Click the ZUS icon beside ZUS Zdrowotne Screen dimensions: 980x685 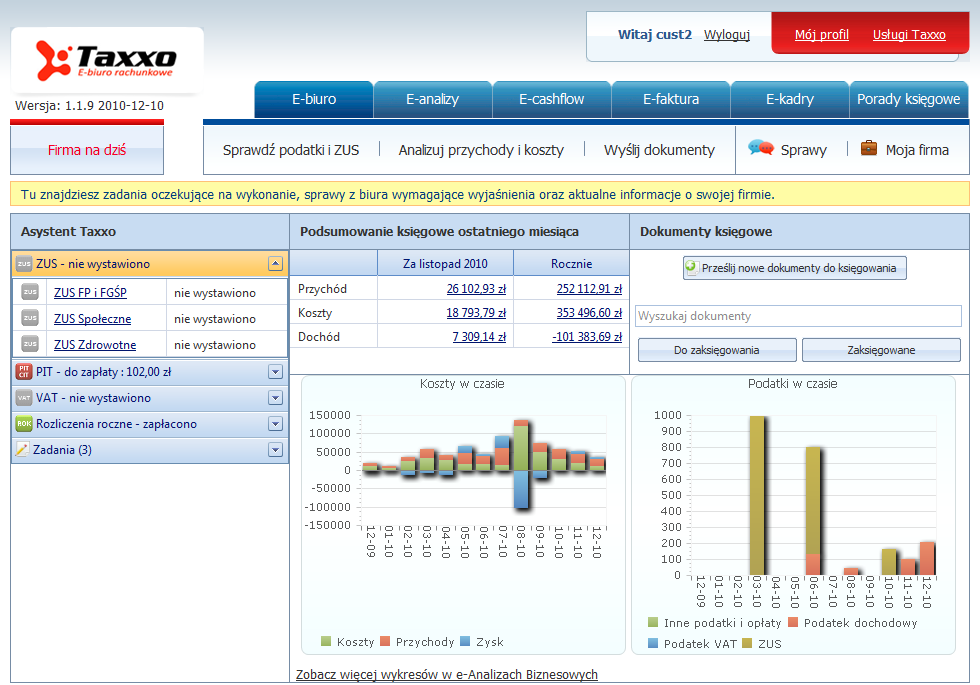(x=30, y=344)
